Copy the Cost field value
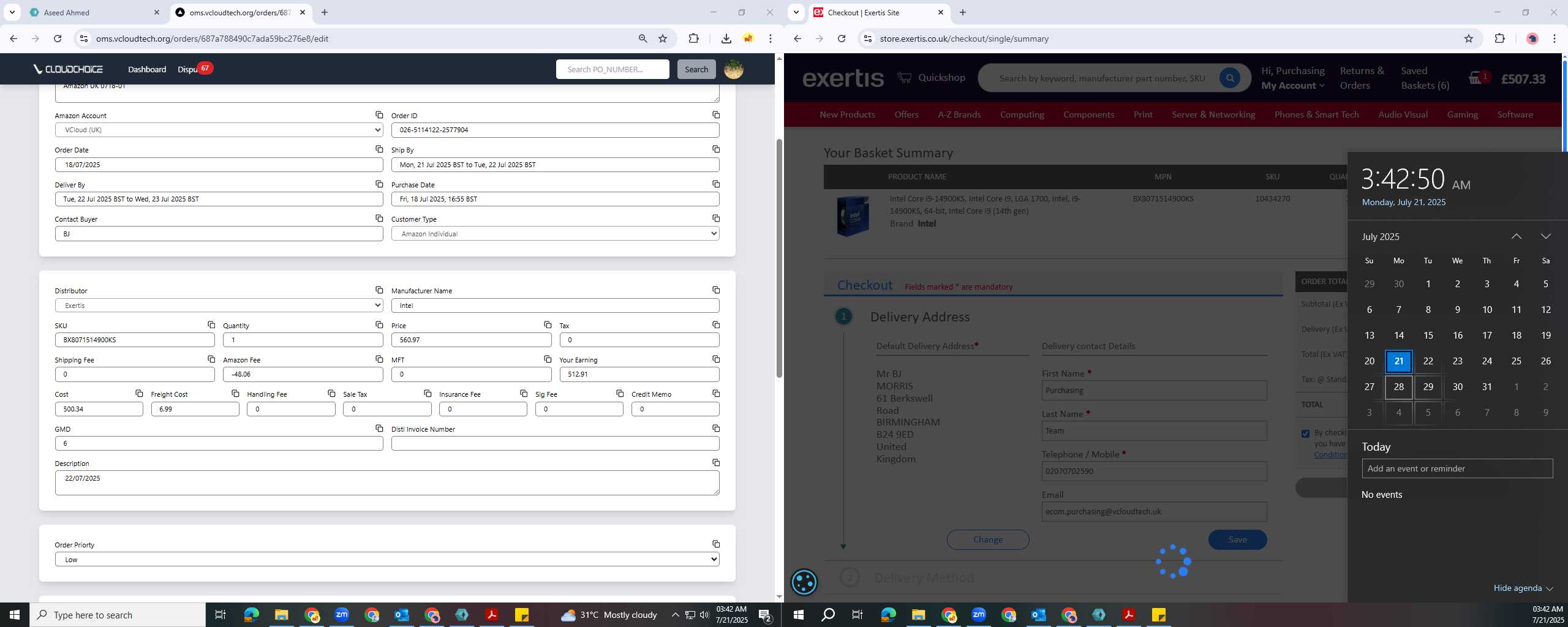 click(x=139, y=394)
